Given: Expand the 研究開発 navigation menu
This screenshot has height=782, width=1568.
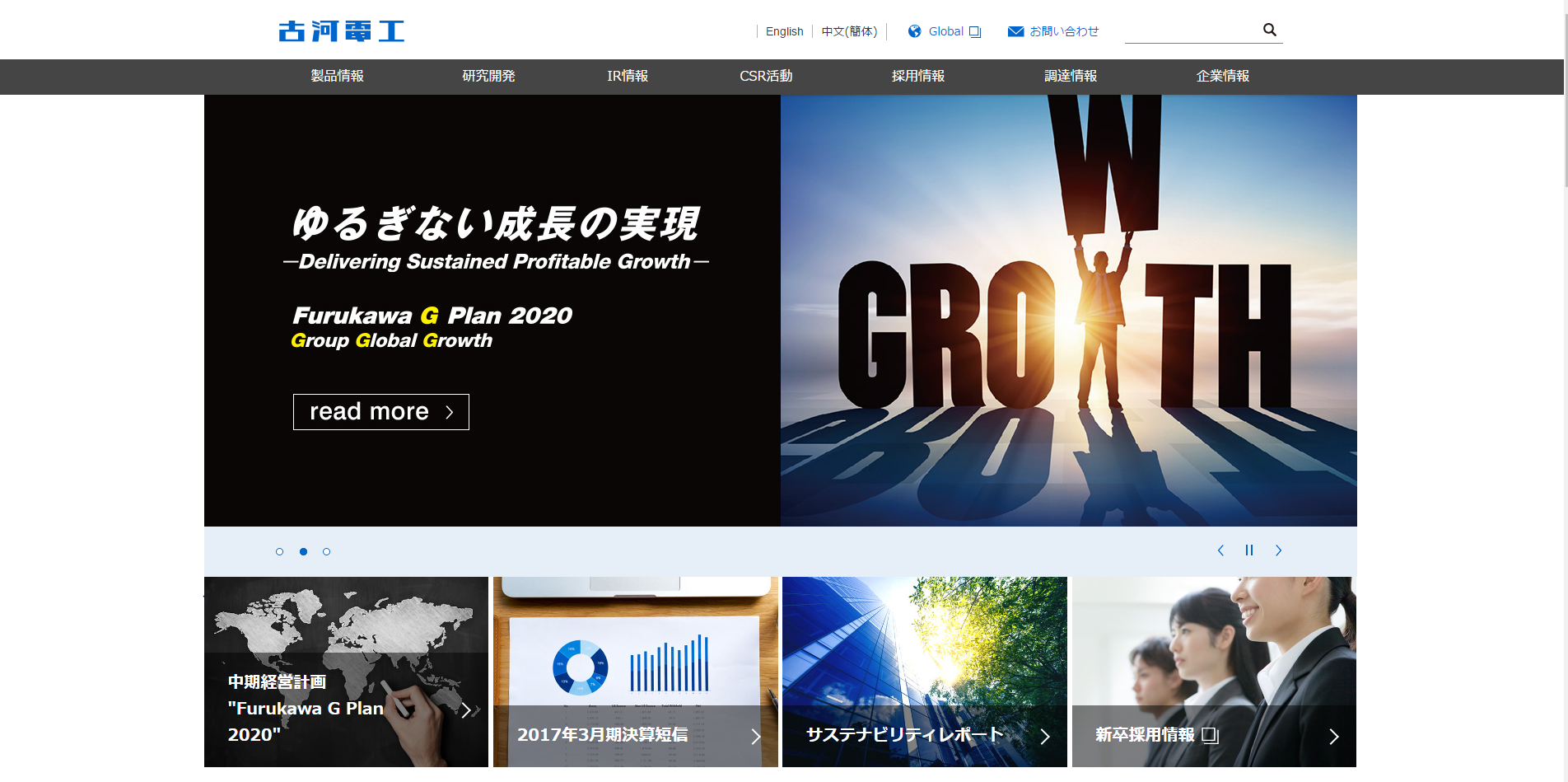Looking at the screenshot, I should (x=488, y=76).
